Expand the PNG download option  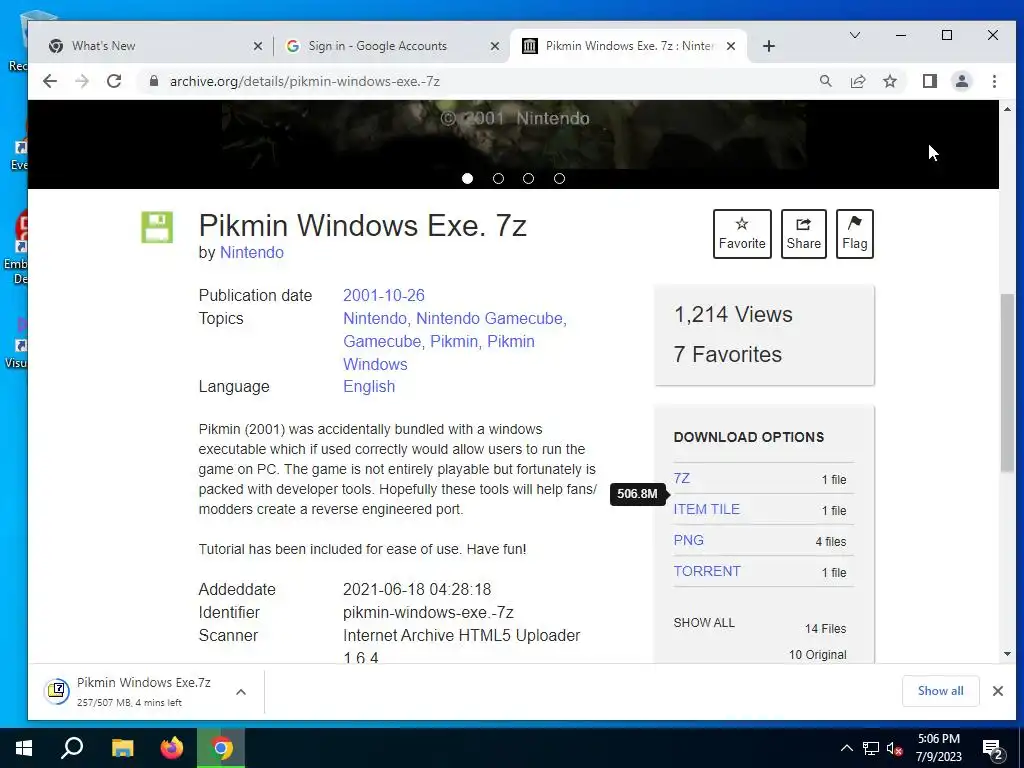pos(688,540)
